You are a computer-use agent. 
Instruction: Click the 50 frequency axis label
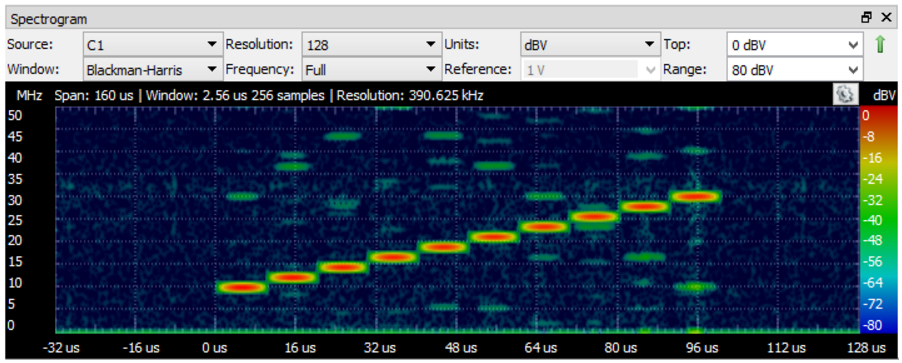click(x=14, y=116)
